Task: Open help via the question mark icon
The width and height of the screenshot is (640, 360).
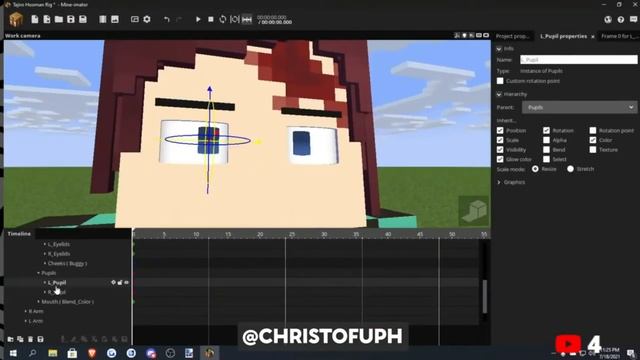Action: tap(621, 20)
